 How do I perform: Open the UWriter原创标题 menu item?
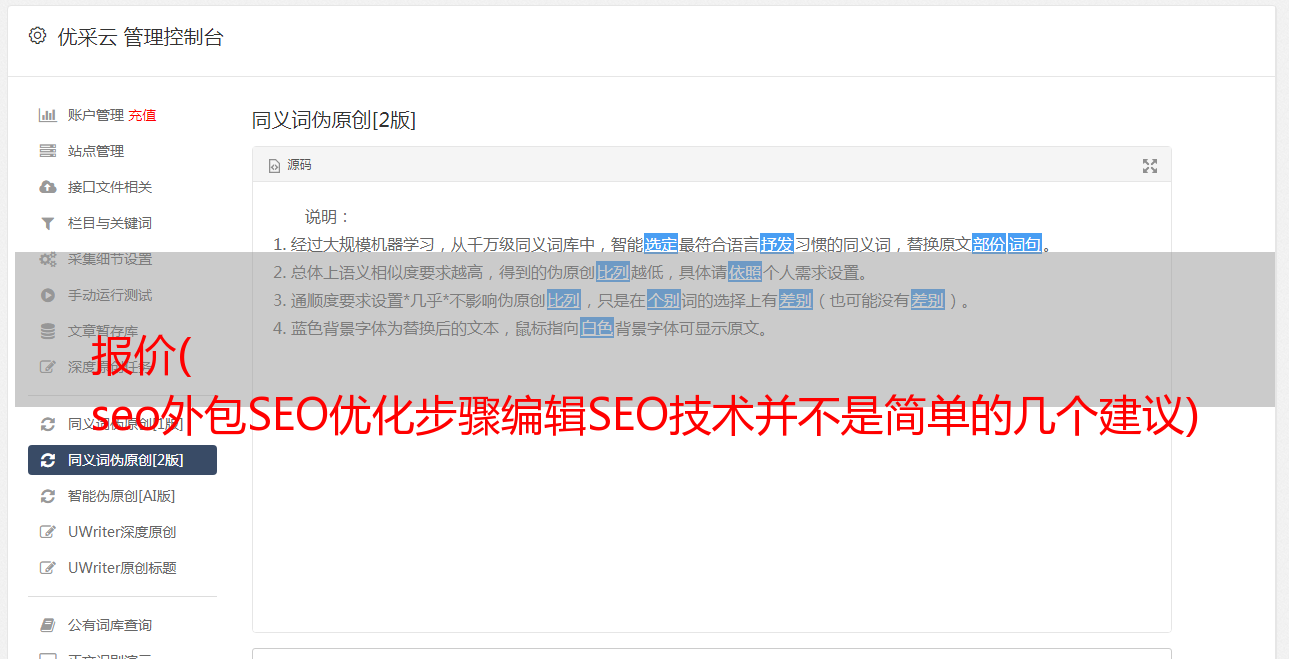pos(122,568)
